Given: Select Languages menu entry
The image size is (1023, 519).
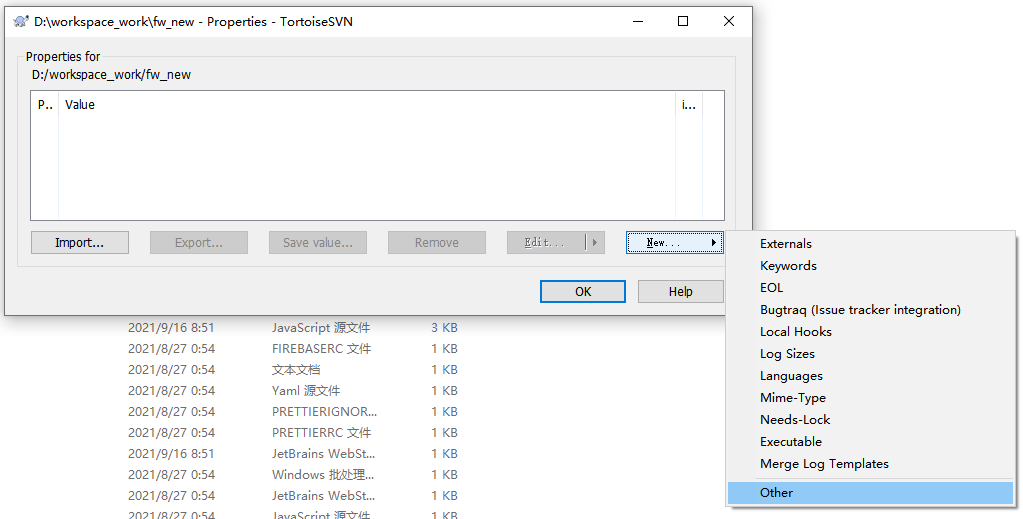Looking at the screenshot, I should [870, 376].
